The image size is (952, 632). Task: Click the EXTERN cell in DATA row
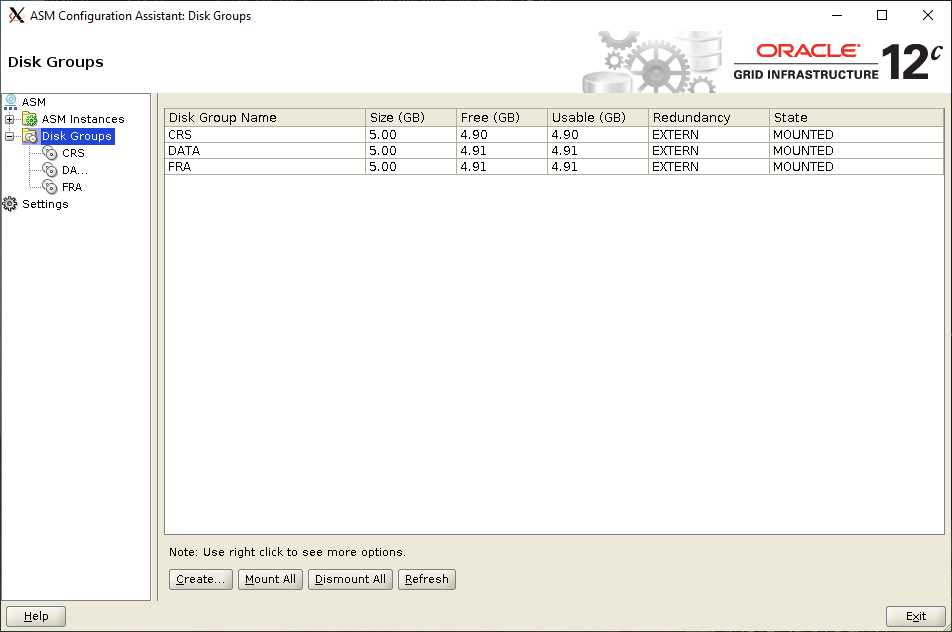coord(709,151)
